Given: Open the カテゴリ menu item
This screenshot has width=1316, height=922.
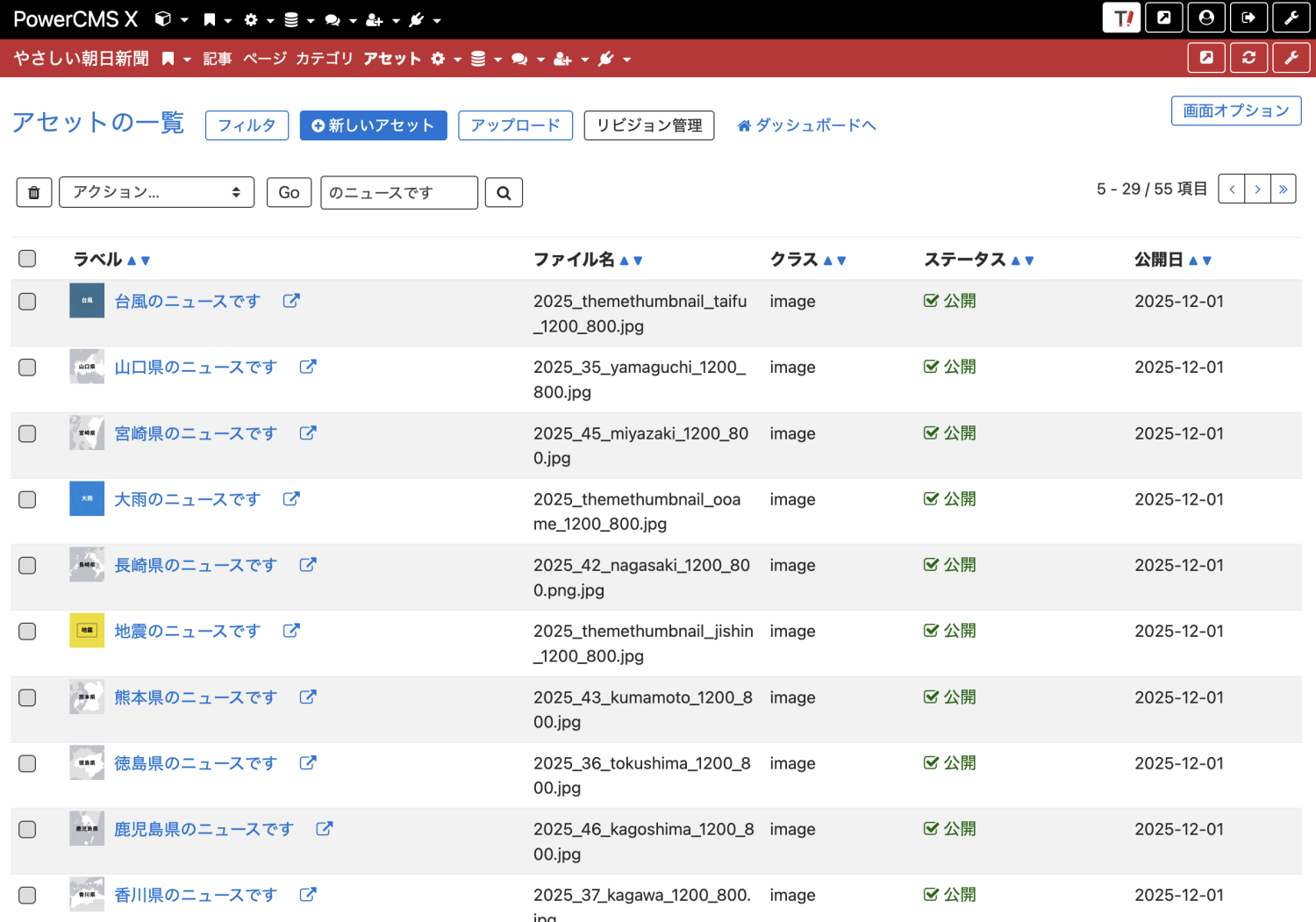Looking at the screenshot, I should (324, 59).
